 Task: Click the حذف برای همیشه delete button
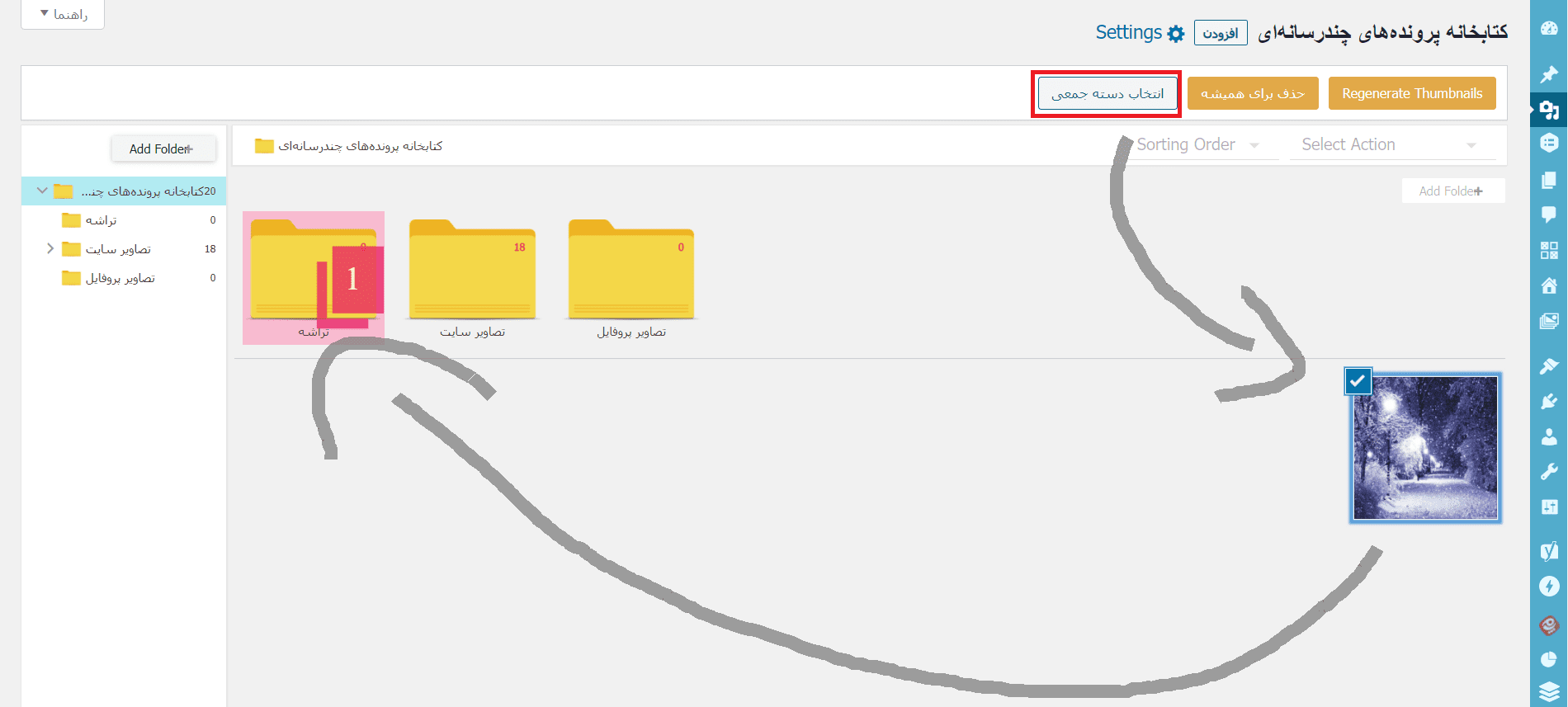(x=1252, y=93)
